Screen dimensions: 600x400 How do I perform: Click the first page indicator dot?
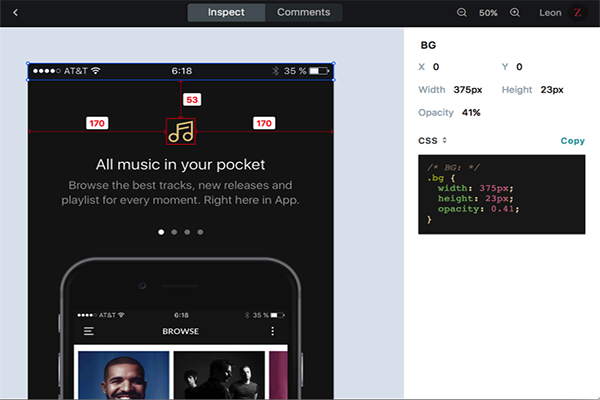161,232
